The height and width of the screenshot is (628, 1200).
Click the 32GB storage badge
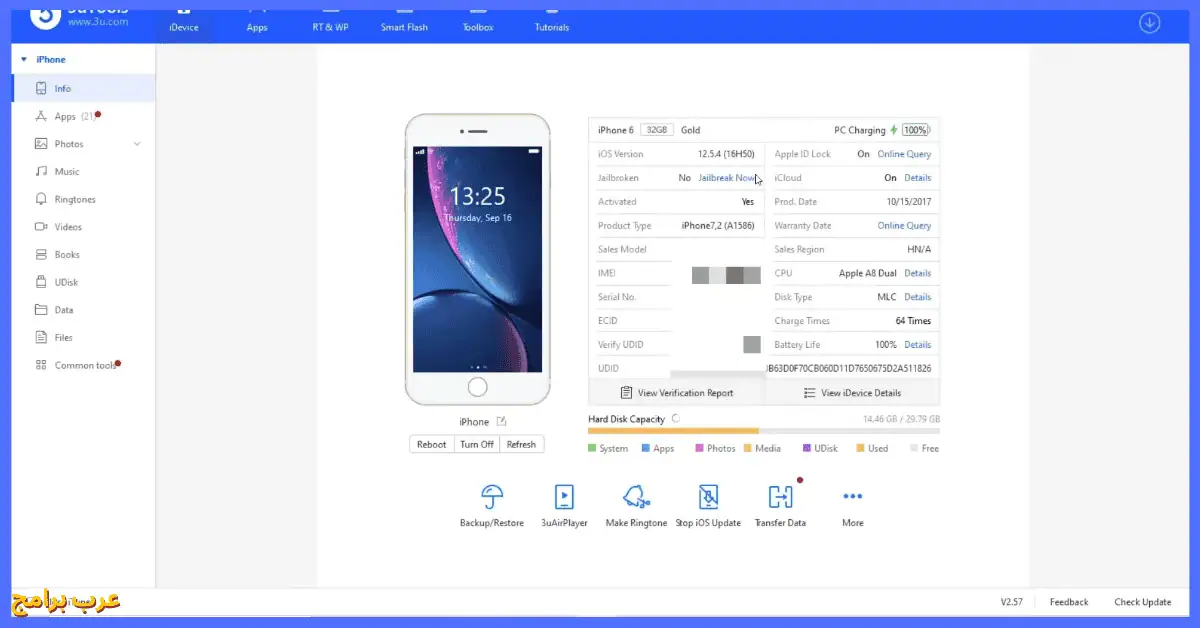click(x=656, y=130)
